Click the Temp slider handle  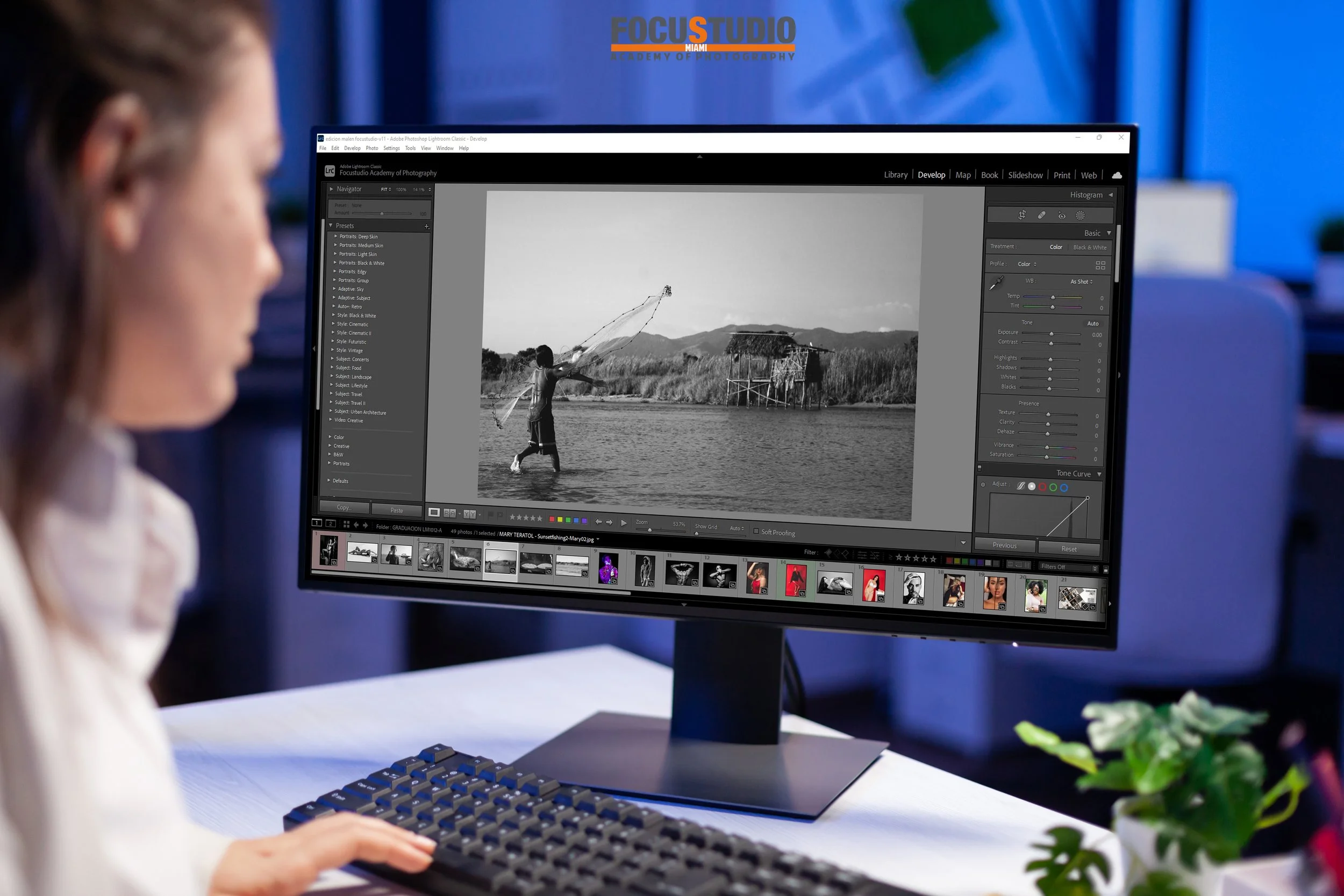(1053, 297)
